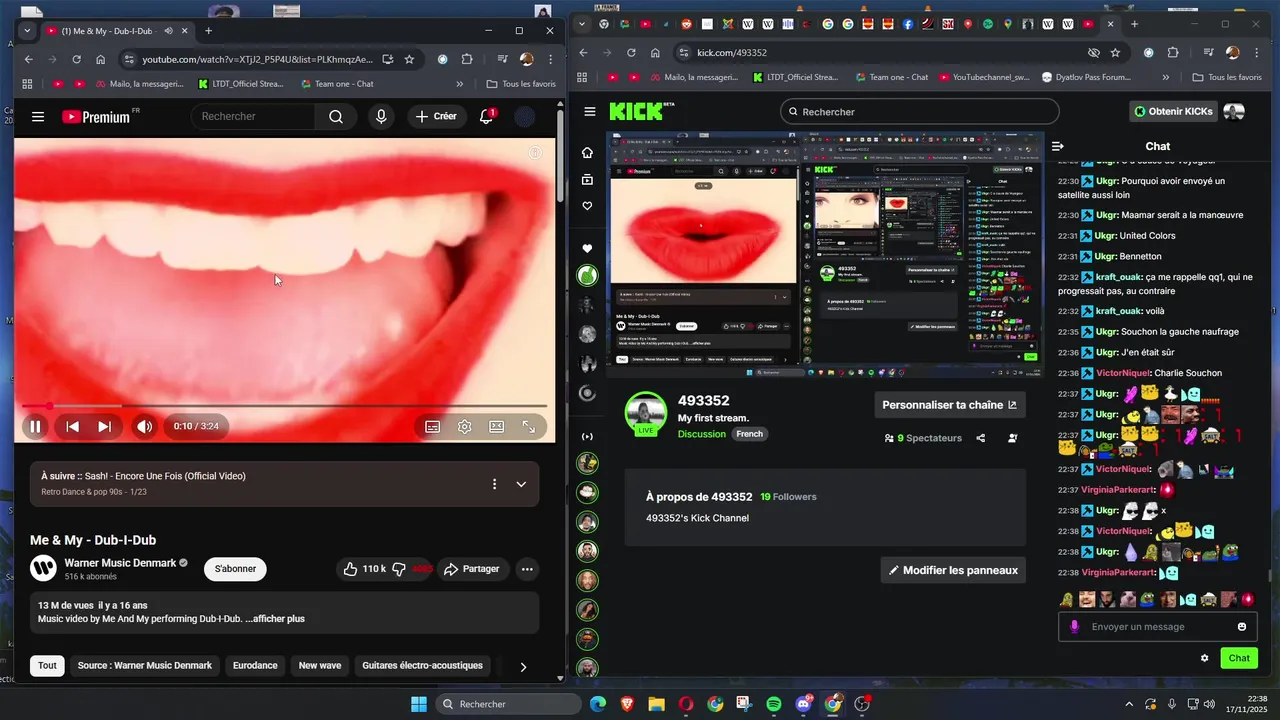Viewport: 1280px width, 720px height.
Task: Select the New wave chip
Action: point(320,666)
